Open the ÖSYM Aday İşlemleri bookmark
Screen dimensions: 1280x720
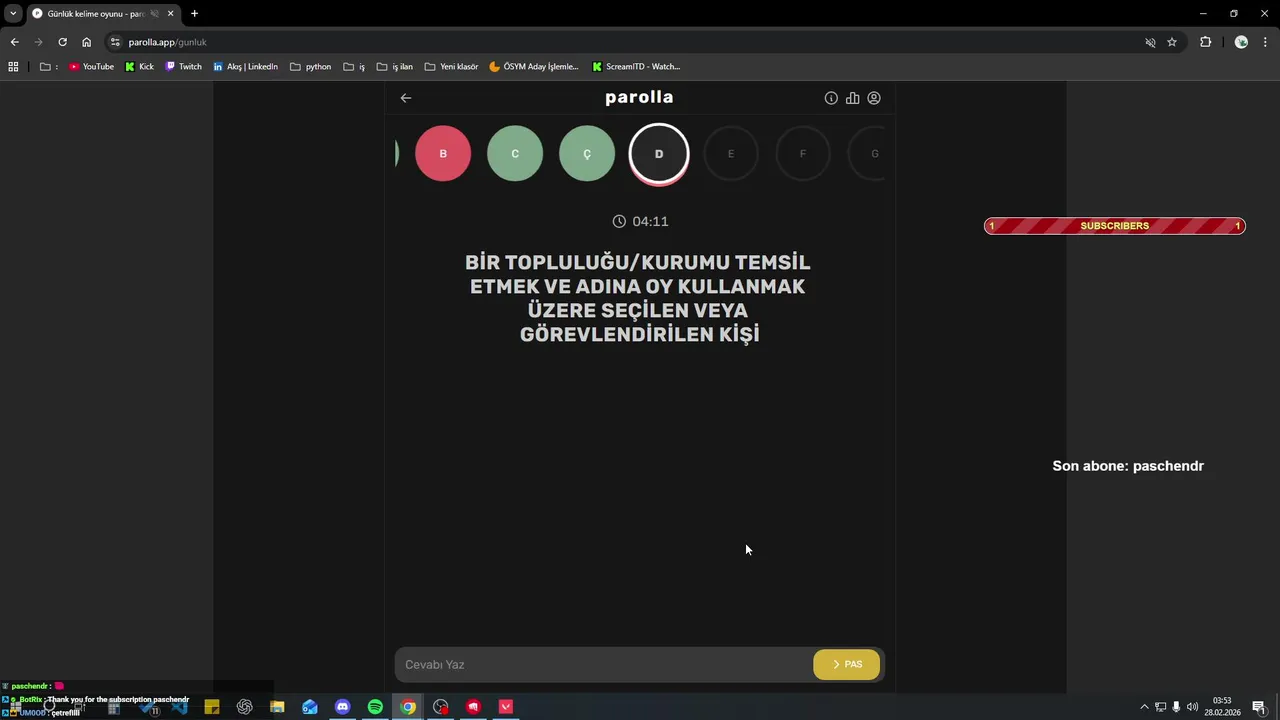(533, 67)
